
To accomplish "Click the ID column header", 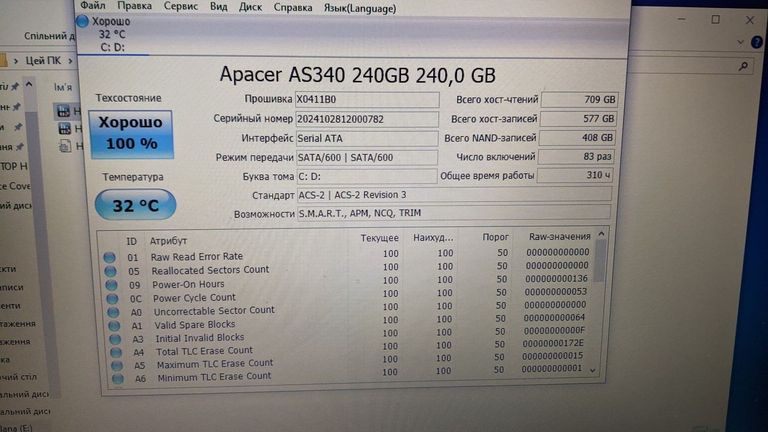I will 131,241.
